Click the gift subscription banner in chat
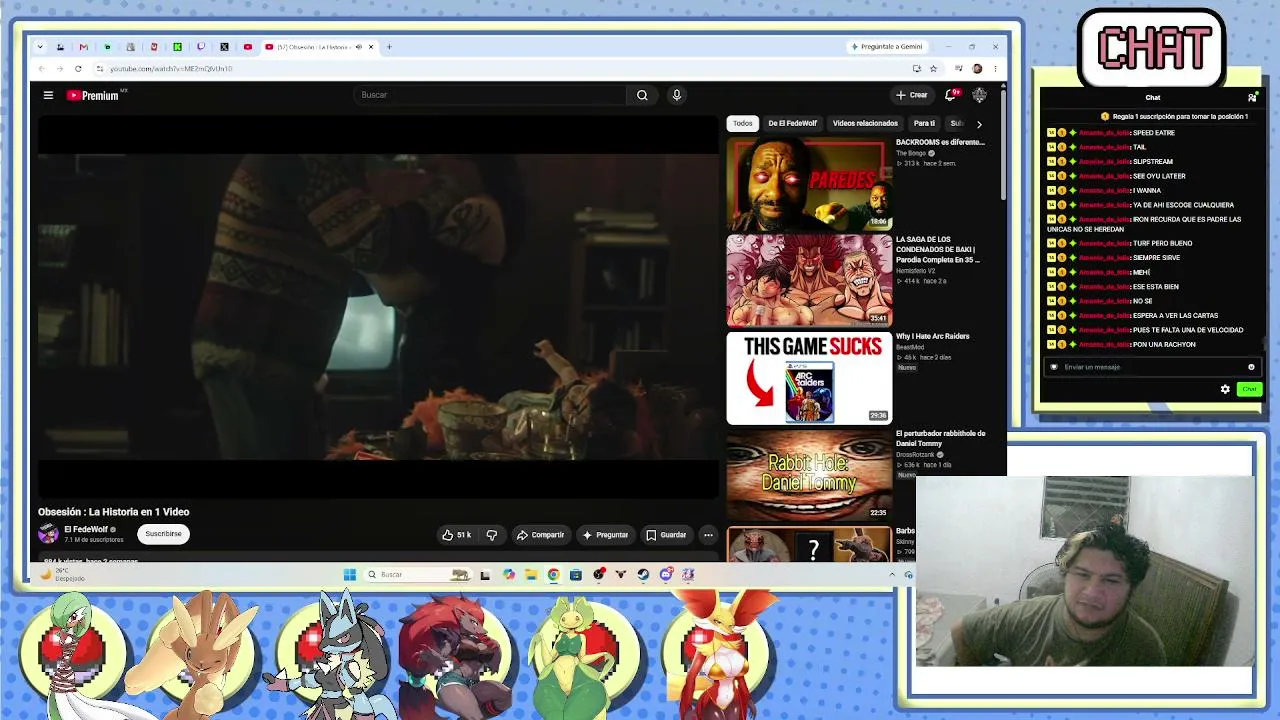The height and width of the screenshot is (720, 1280). pyautogui.click(x=1174, y=117)
